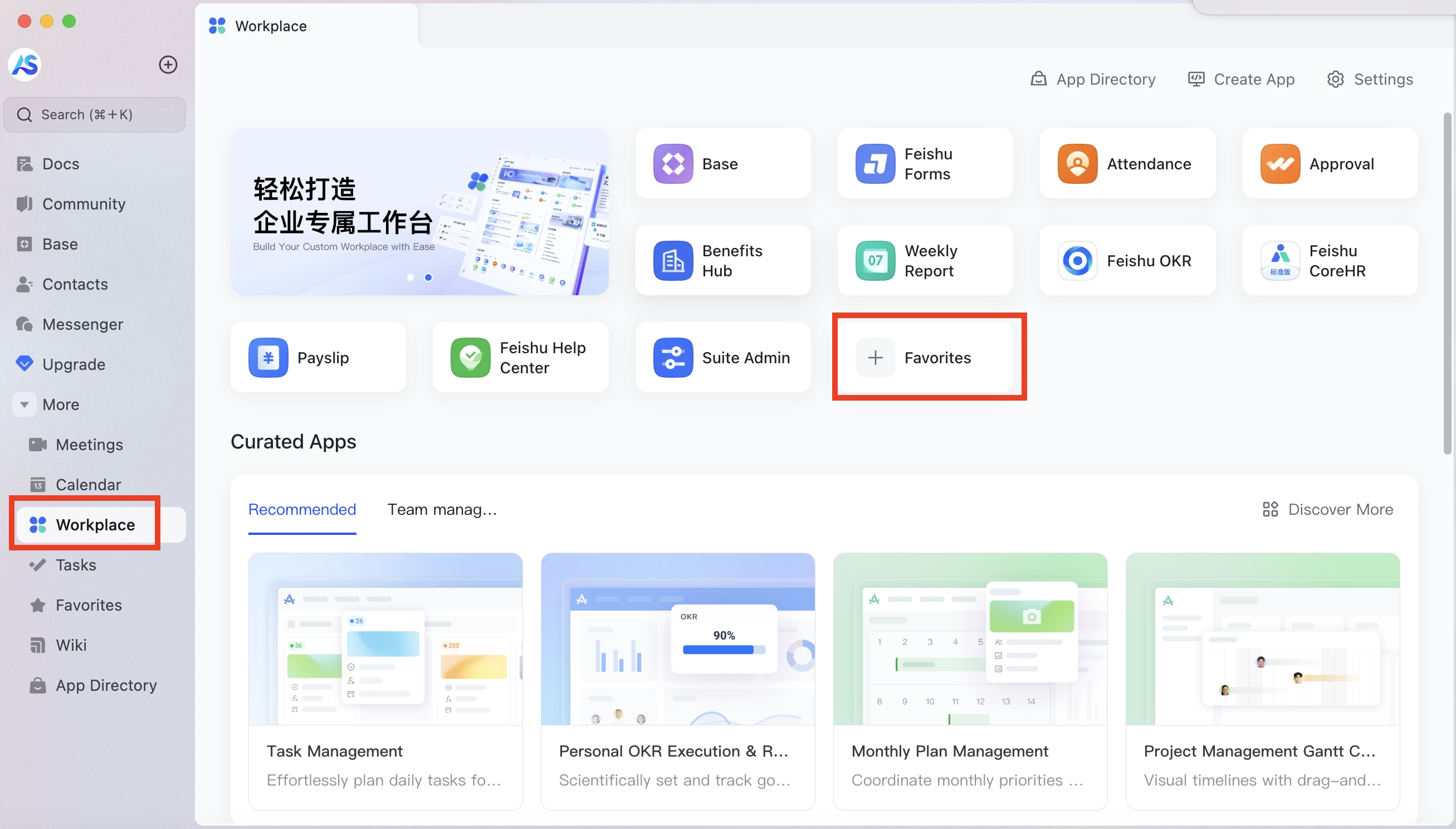The width and height of the screenshot is (1456, 829).
Task: Click the Suite Admin app icon
Action: [x=673, y=358]
